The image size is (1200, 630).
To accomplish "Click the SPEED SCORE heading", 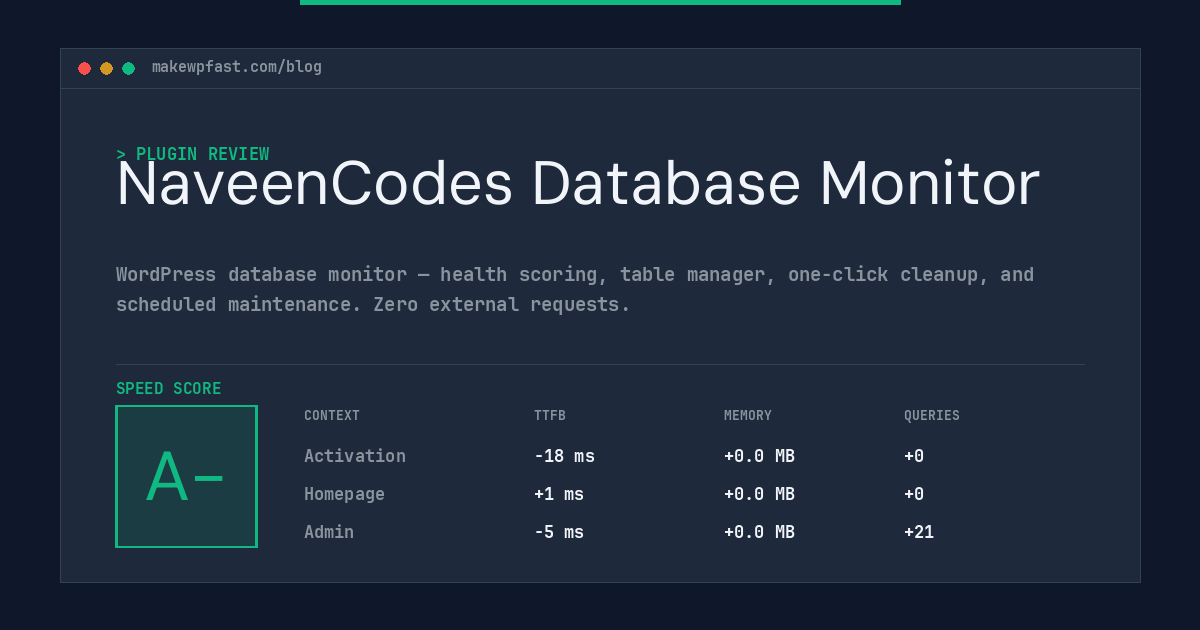I will (x=169, y=389).
